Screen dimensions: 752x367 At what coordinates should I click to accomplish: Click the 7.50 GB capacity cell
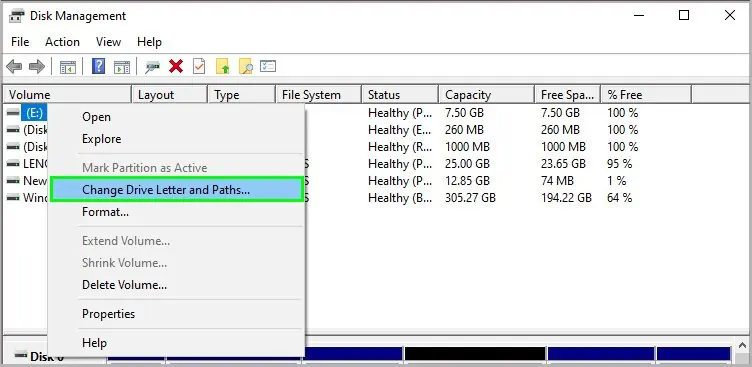click(x=465, y=113)
